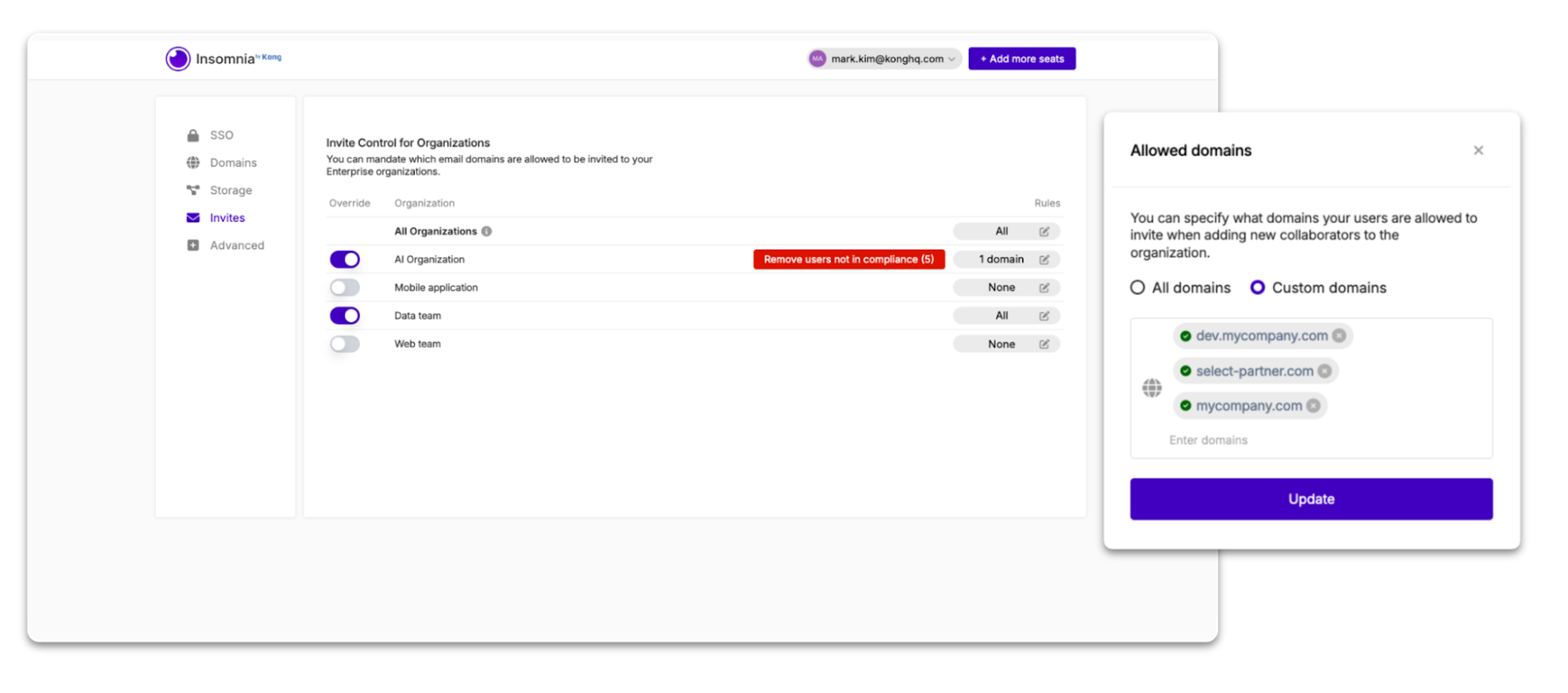1568x693 pixels.
Task: Remove the mycompany.com domain chip
Action: point(1313,406)
